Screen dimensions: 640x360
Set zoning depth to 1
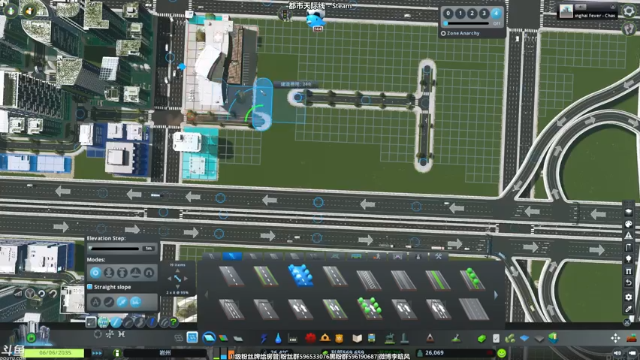pyautogui.click(x=460, y=13)
